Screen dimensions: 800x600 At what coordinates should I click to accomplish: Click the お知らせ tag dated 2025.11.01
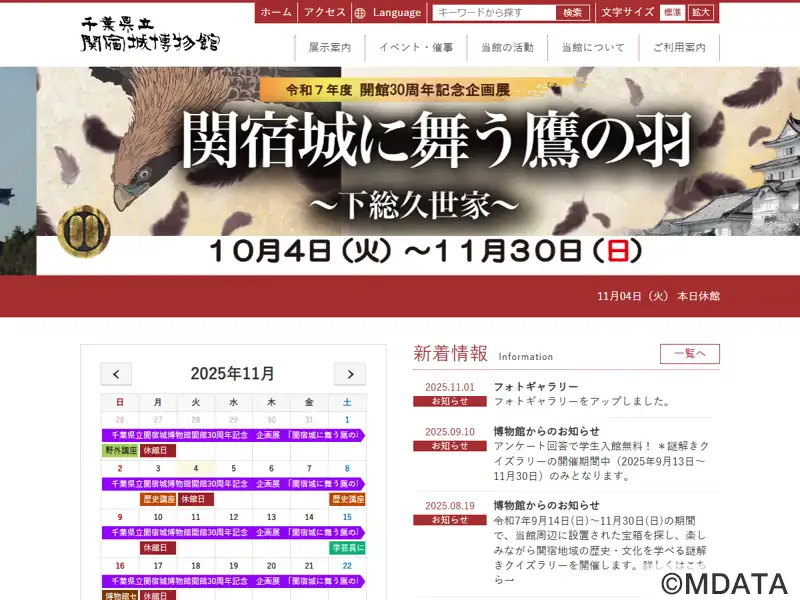(449, 402)
